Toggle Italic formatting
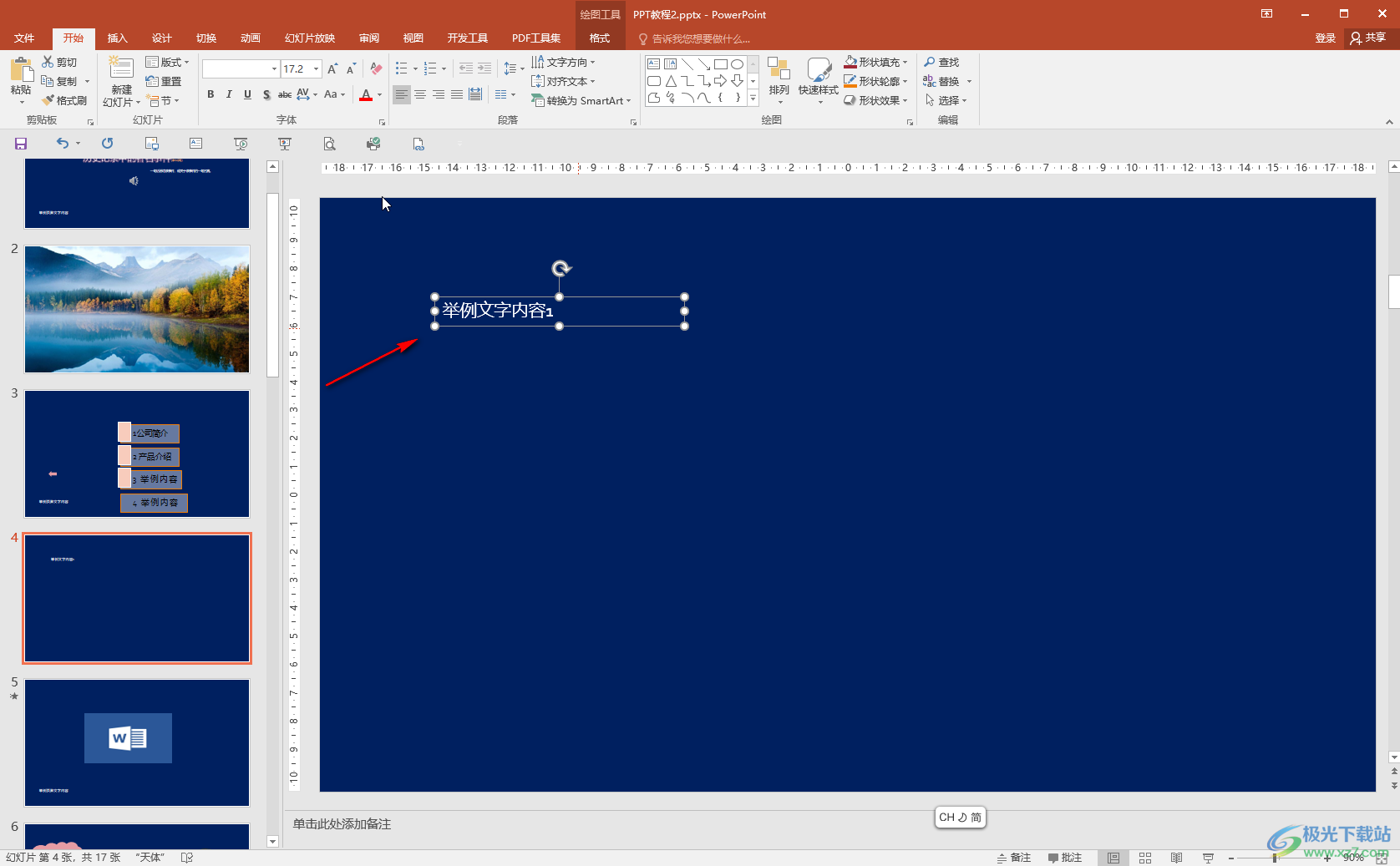This screenshot has height=866, width=1400. (x=229, y=94)
